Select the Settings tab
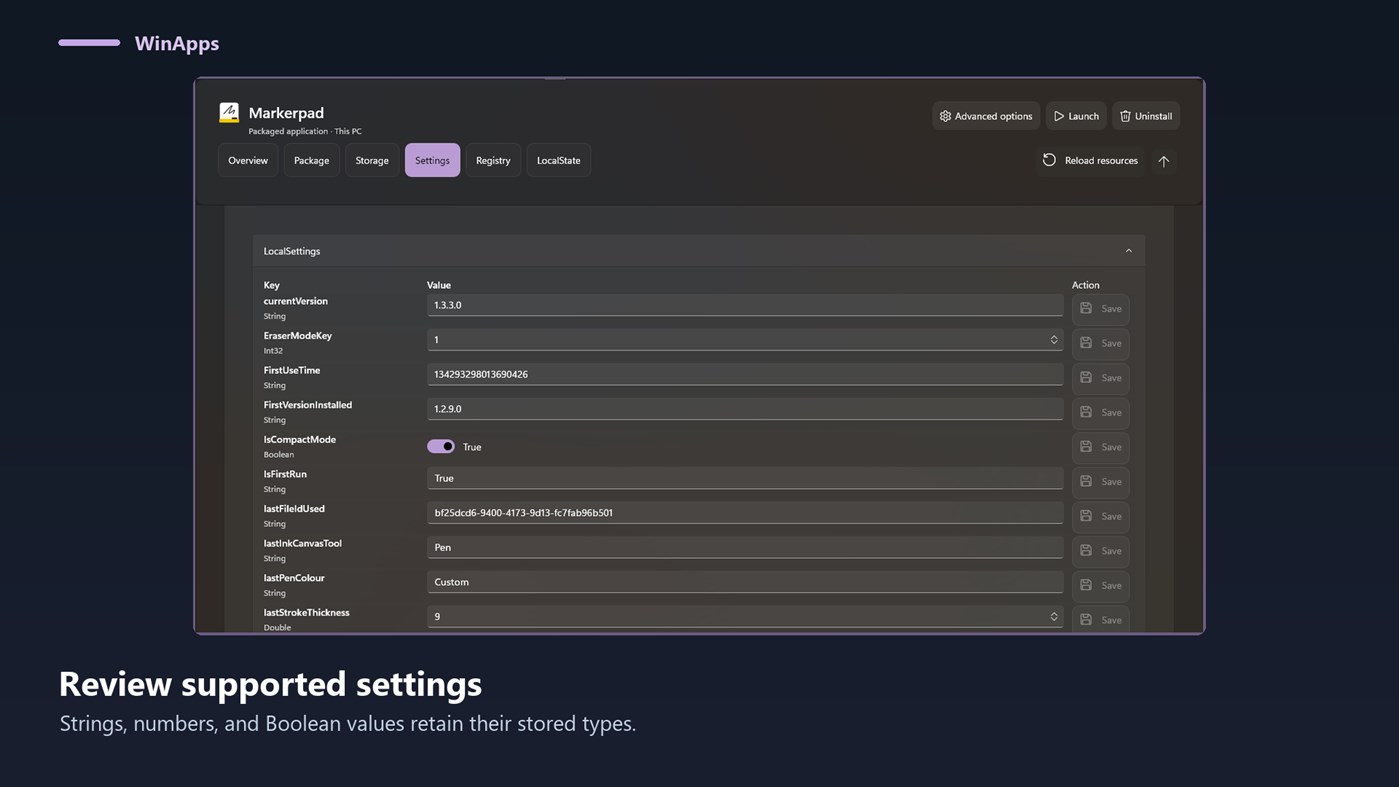The width and height of the screenshot is (1399, 787). [x=432, y=160]
